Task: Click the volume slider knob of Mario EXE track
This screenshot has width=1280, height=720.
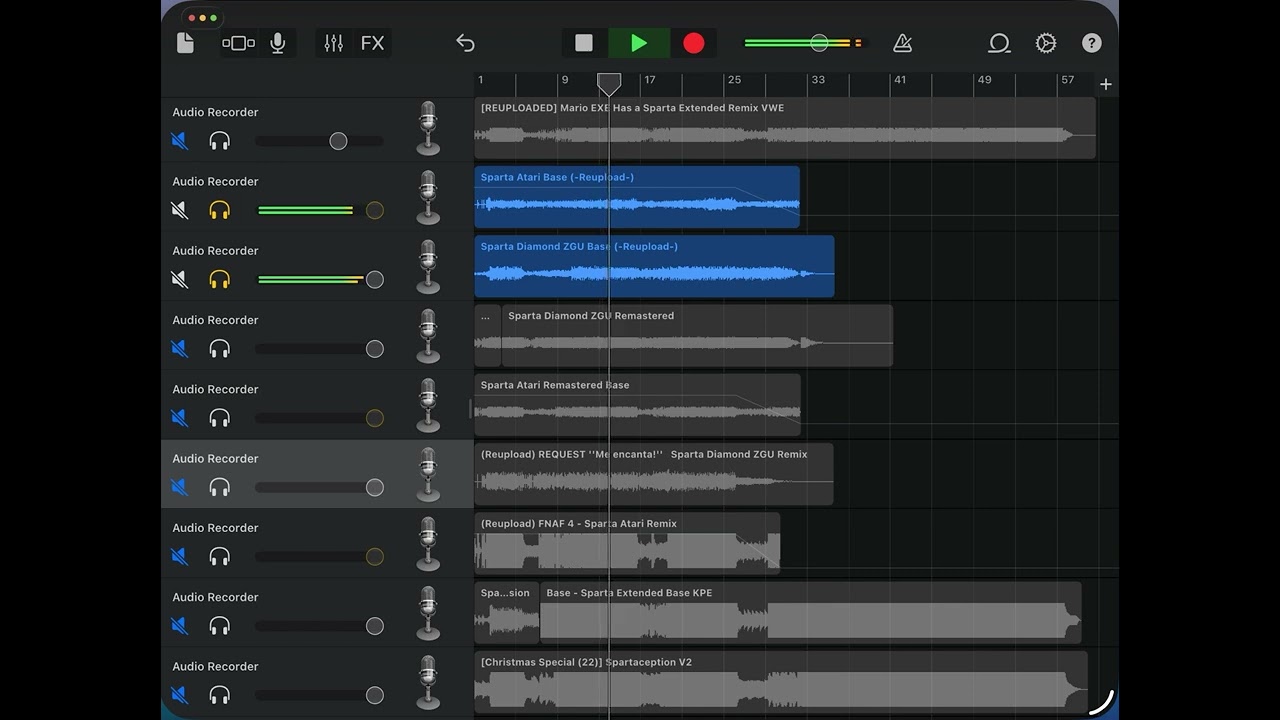Action: (339, 141)
